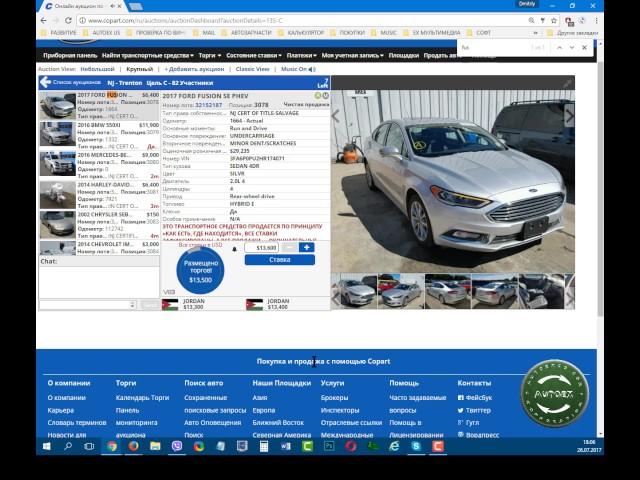Show next main vehicle photo
Image resolution: width=640 pixels, height=480 pixels.
tap(569, 116)
